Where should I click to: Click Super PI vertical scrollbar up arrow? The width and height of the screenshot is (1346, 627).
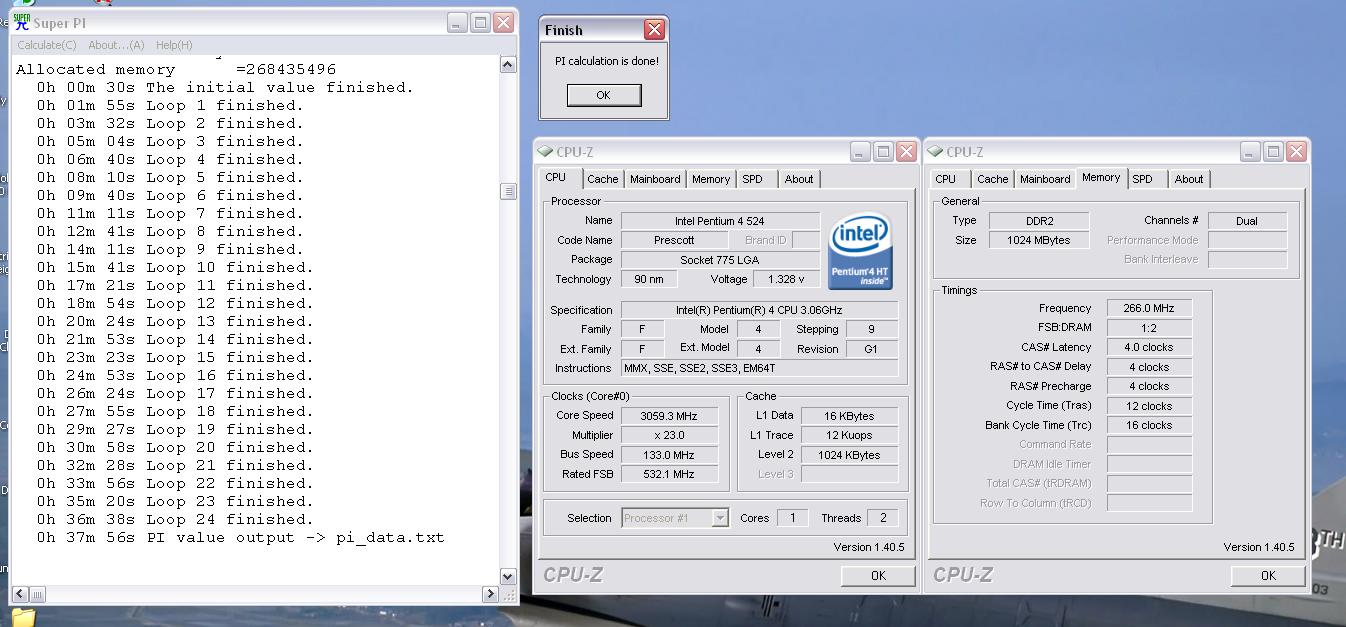tap(508, 65)
